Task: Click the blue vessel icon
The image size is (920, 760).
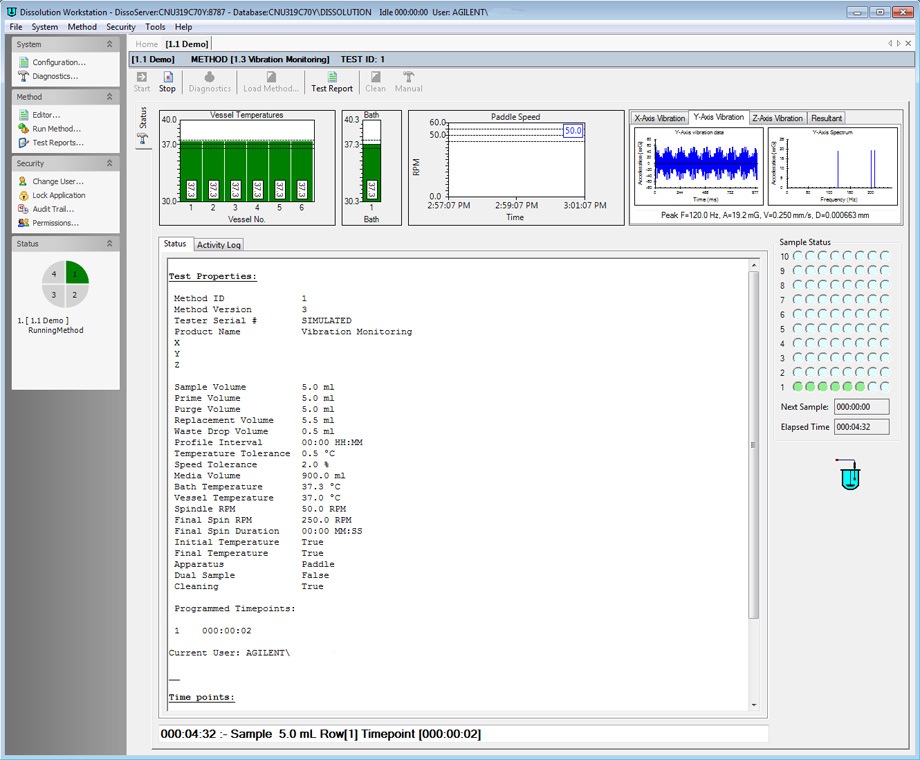Action: pyautogui.click(x=850, y=477)
